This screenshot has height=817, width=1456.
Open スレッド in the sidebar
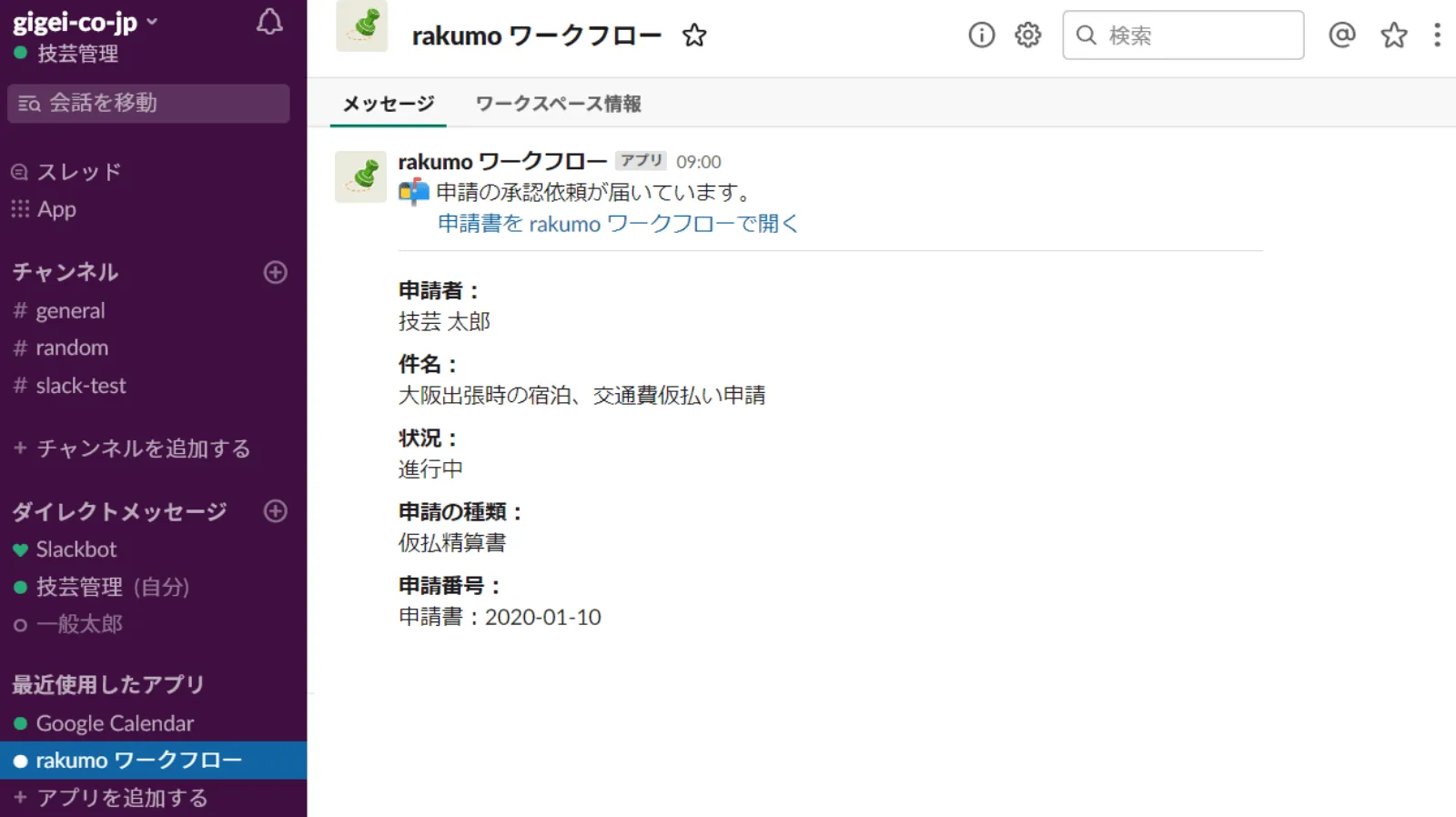point(78,172)
